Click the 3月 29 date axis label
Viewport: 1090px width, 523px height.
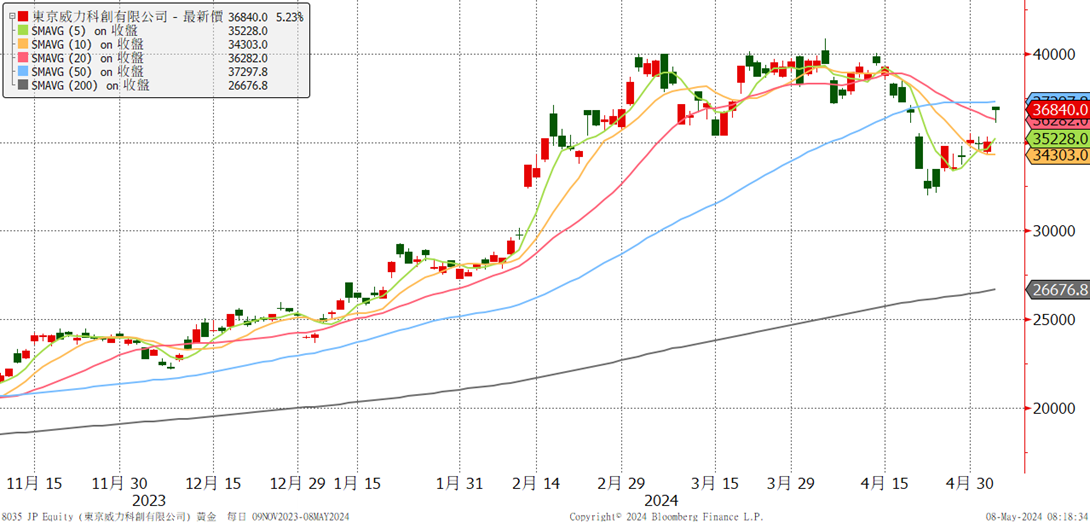(x=791, y=483)
